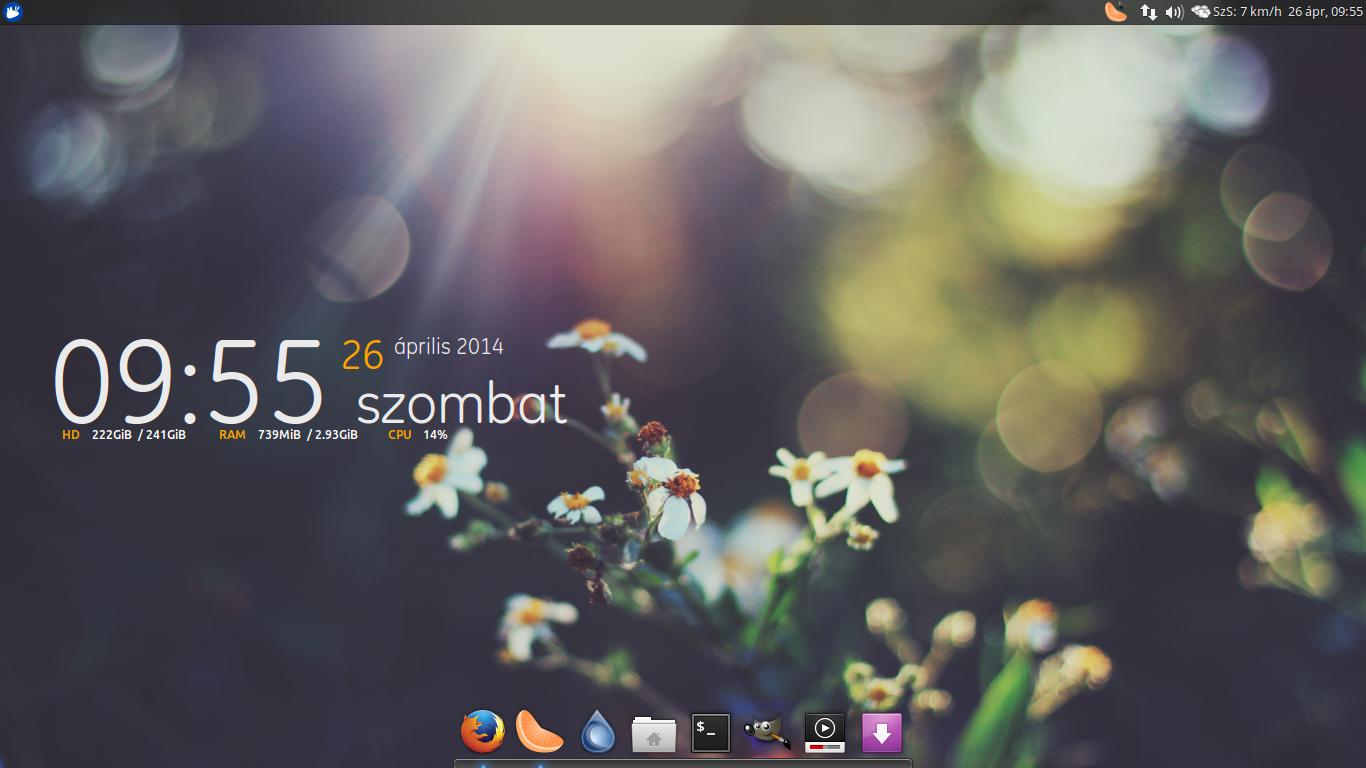Launch the terminal emulator from dock
1366x768 pixels.
[711, 733]
